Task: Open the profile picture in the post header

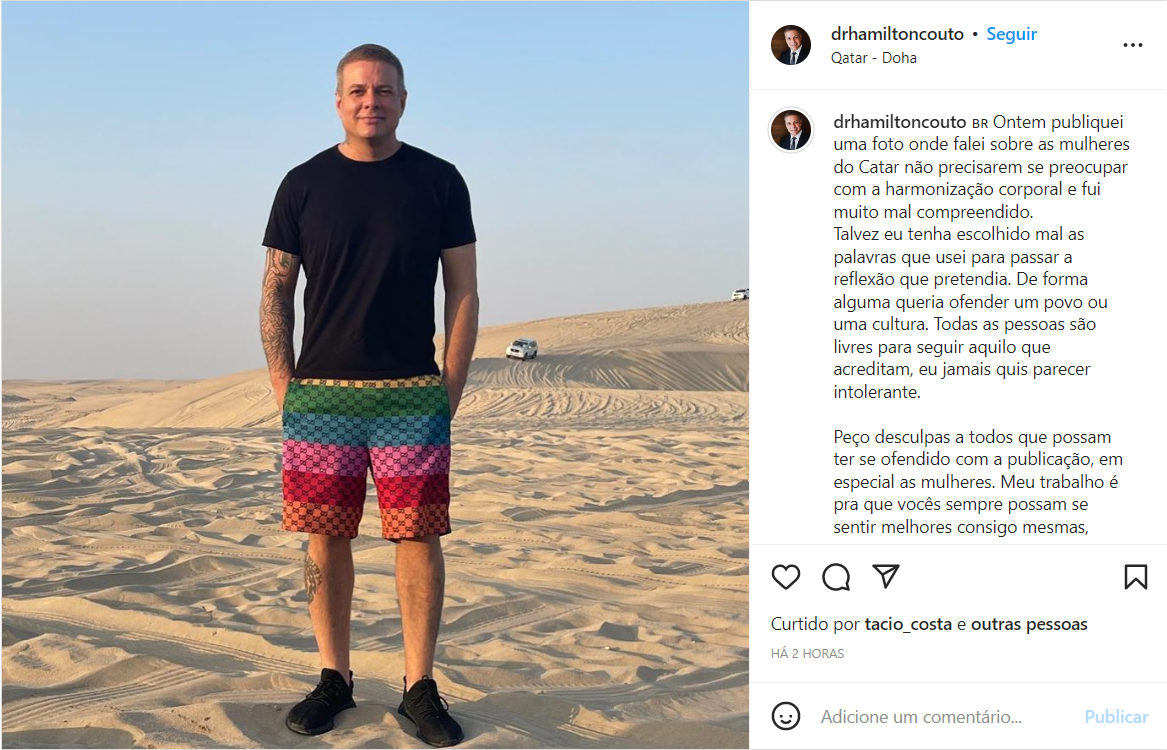Action: (790, 45)
